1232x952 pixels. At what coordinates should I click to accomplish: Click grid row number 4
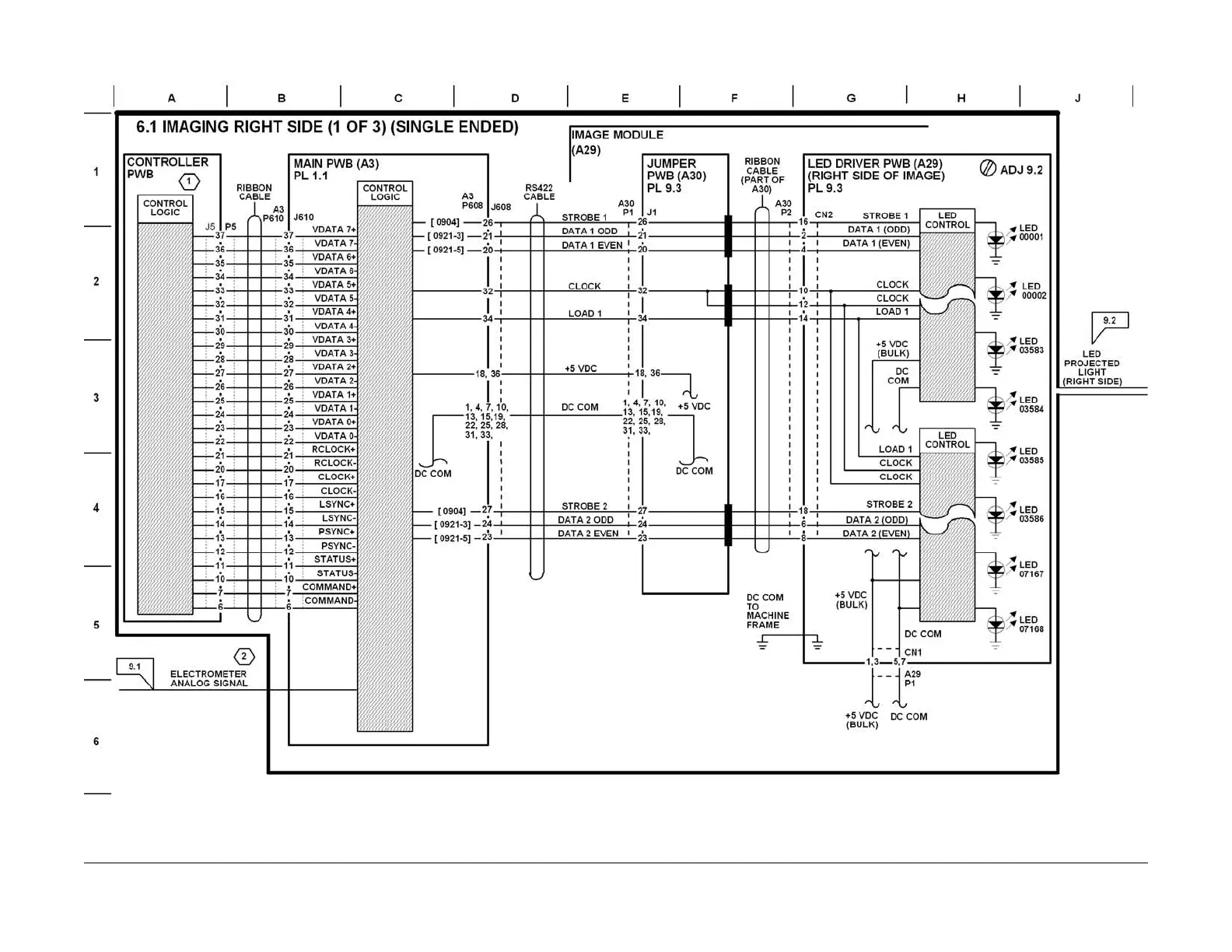[96, 508]
